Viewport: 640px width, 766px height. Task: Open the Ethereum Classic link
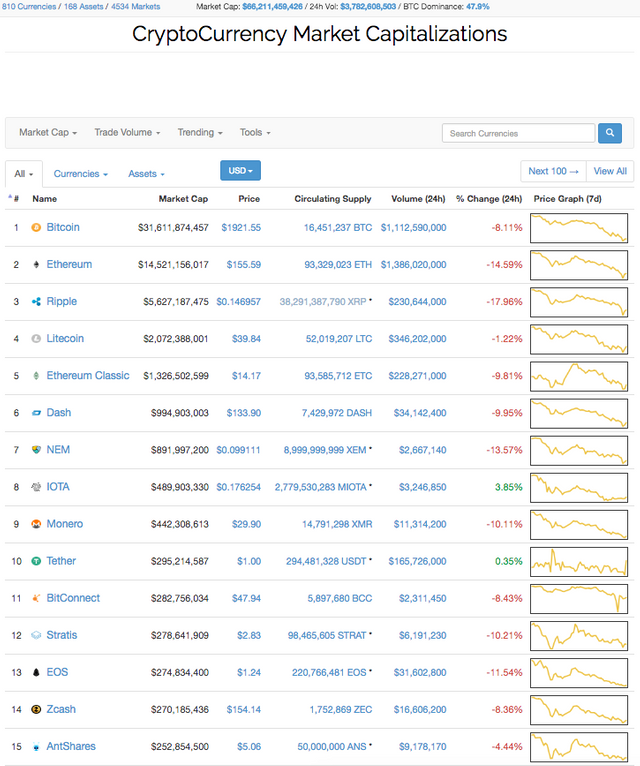[x=88, y=376]
